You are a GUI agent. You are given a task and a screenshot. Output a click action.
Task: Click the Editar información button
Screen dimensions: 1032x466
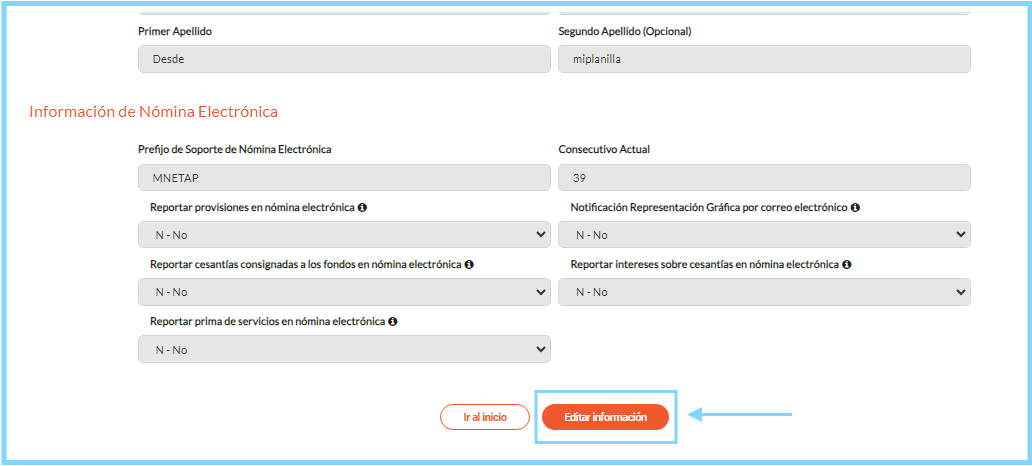tap(606, 417)
